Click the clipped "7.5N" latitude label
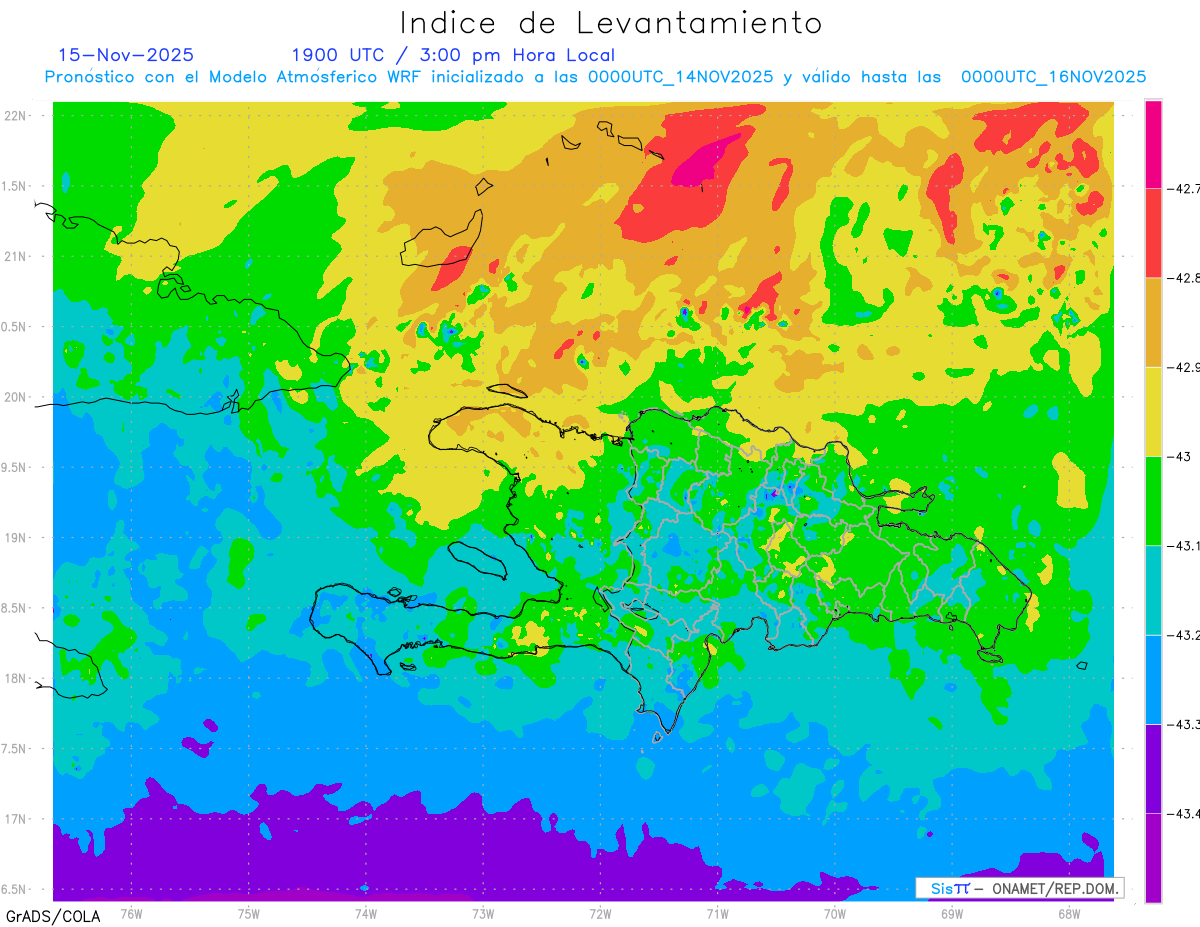Viewport: 1200px width, 927px height. pyautogui.click(x=13, y=749)
